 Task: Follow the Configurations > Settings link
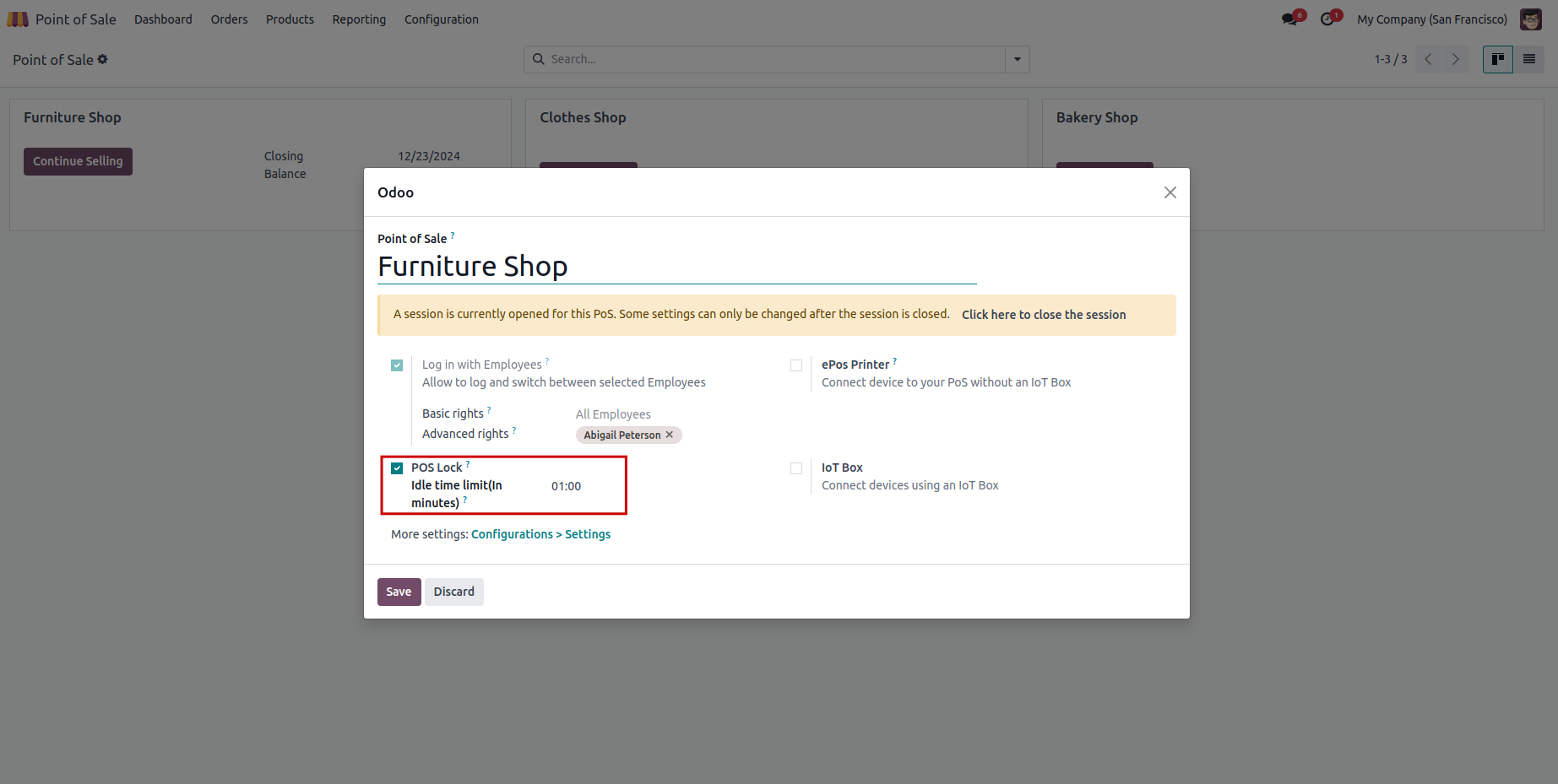click(x=540, y=534)
